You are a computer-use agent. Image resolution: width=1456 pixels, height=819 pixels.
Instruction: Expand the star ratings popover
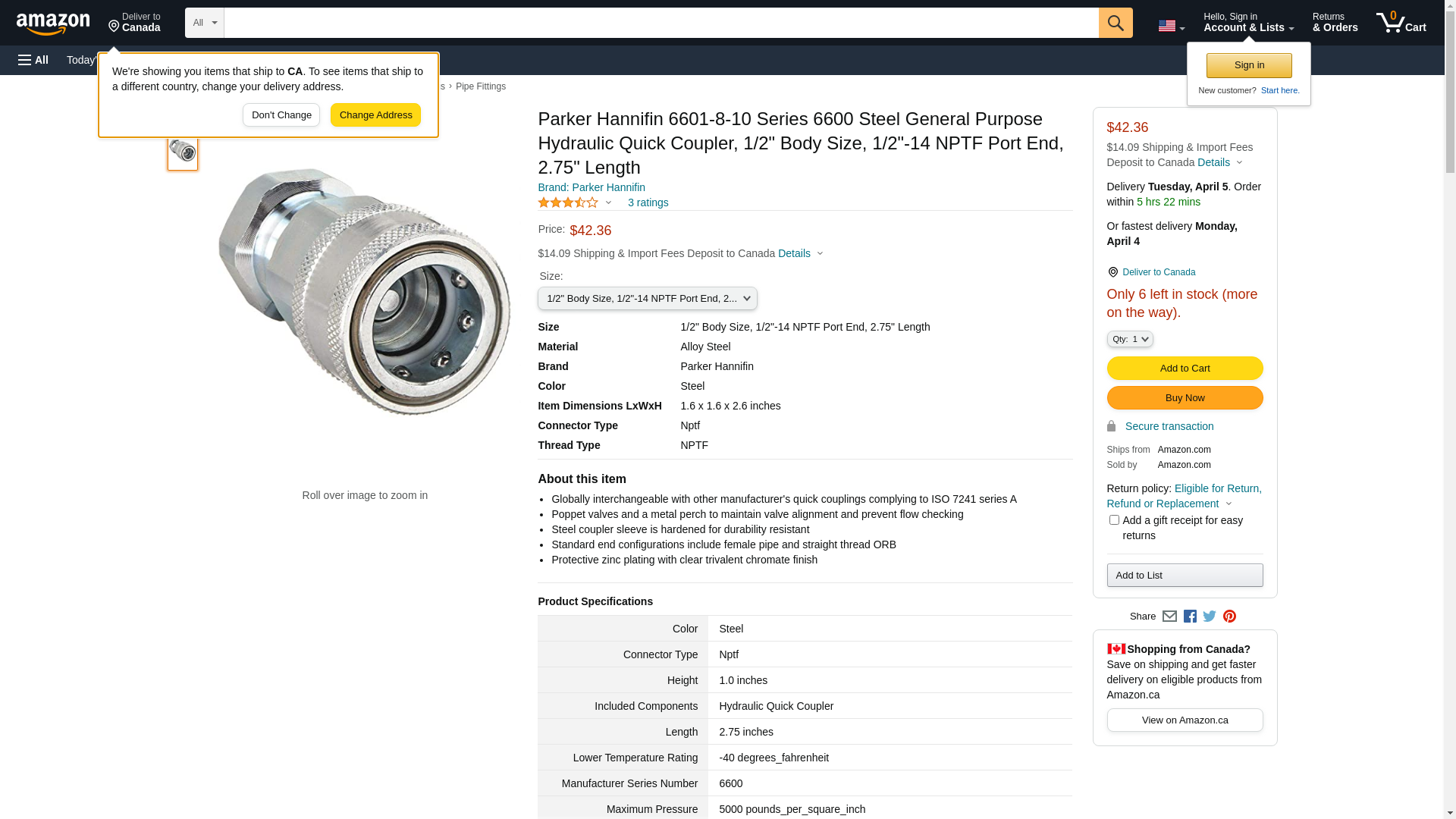pos(575,202)
